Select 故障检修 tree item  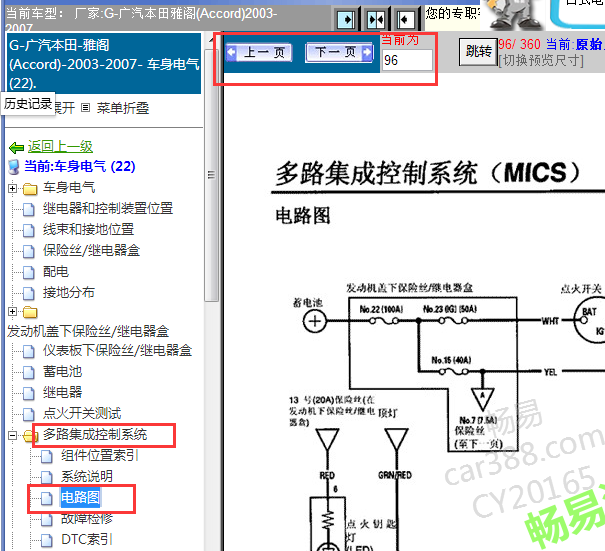click(87, 519)
